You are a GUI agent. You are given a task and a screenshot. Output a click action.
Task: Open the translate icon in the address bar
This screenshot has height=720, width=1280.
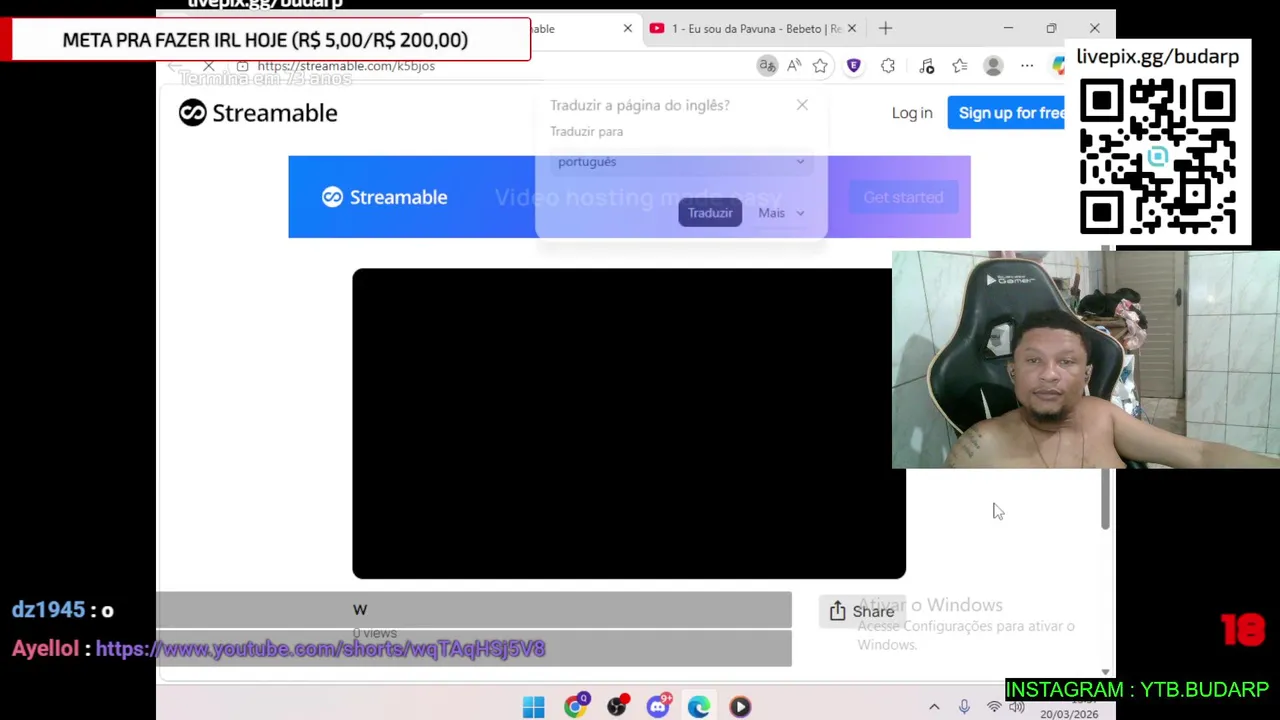click(767, 66)
